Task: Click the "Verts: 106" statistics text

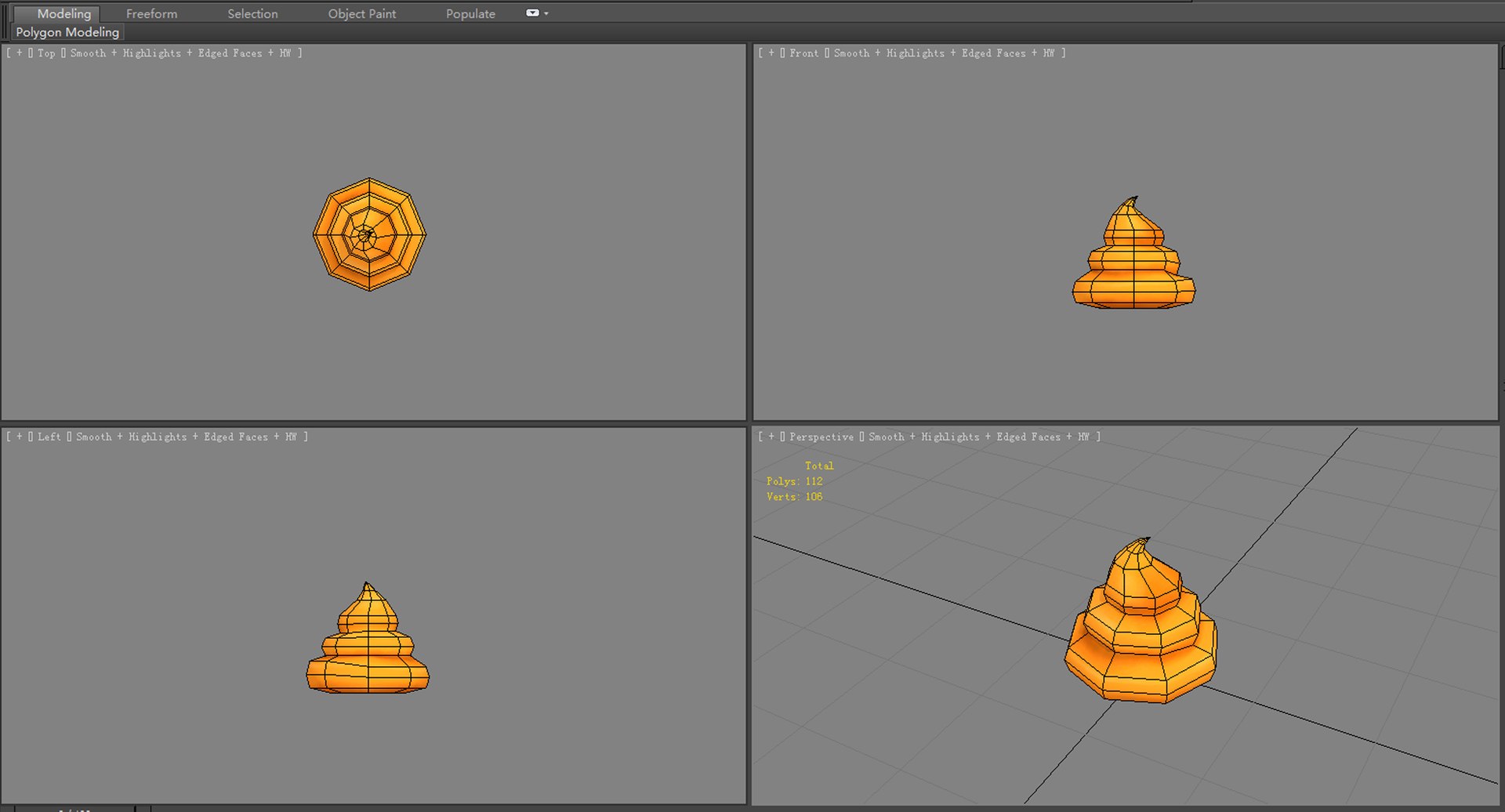Action: click(x=794, y=497)
